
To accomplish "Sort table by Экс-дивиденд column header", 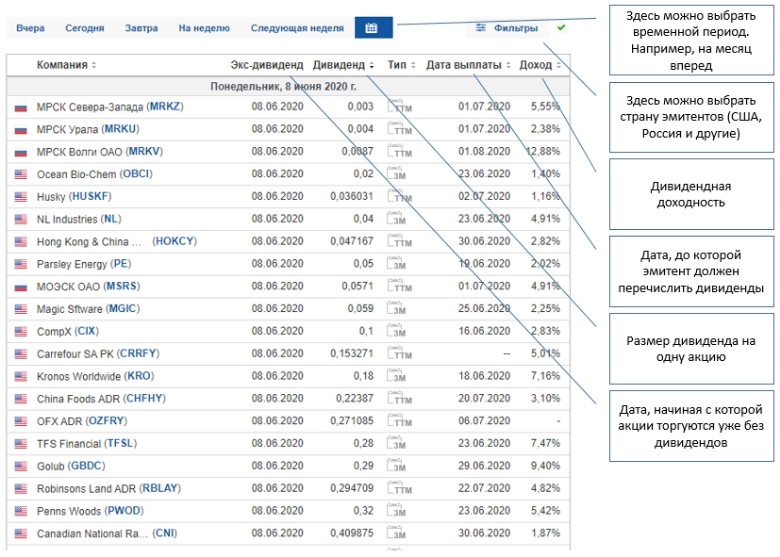I will [266, 65].
